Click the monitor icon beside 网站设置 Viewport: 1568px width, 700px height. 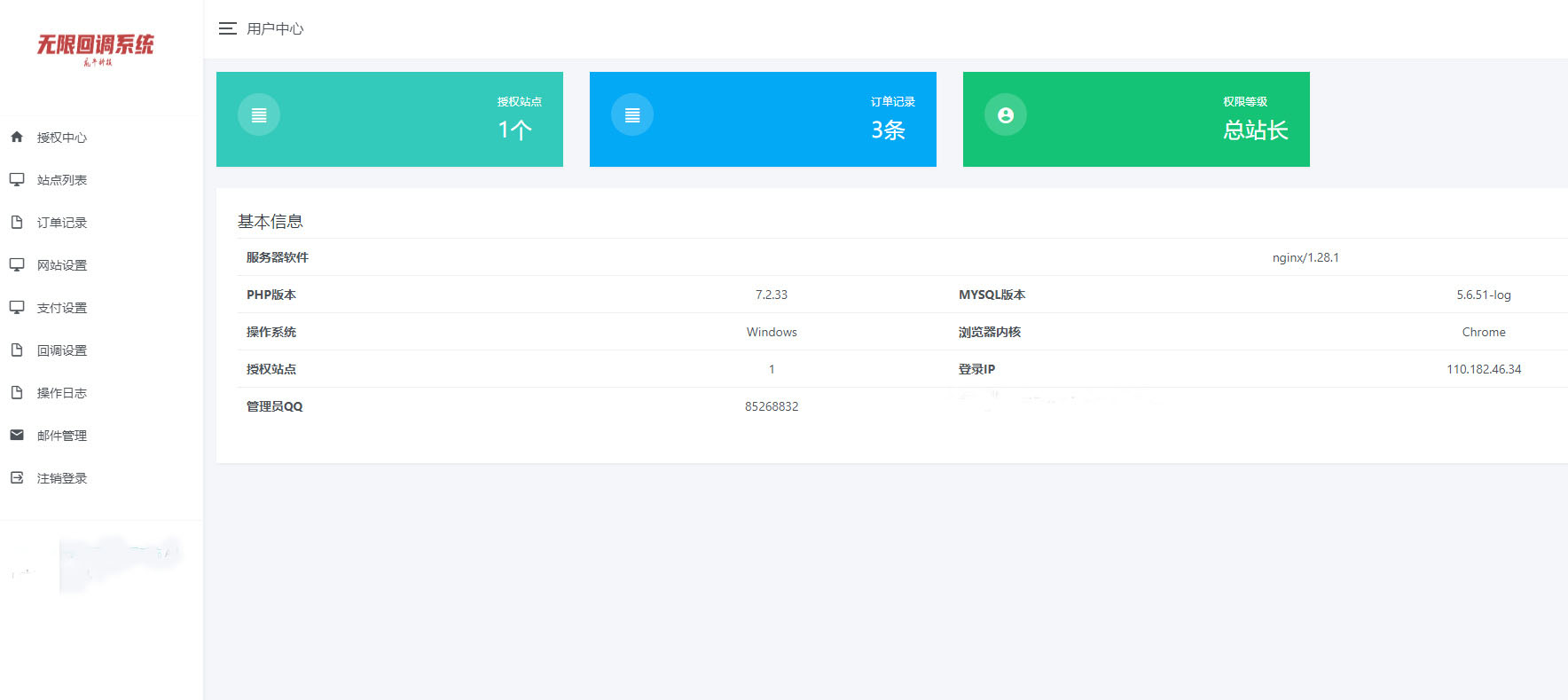coord(17,264)
